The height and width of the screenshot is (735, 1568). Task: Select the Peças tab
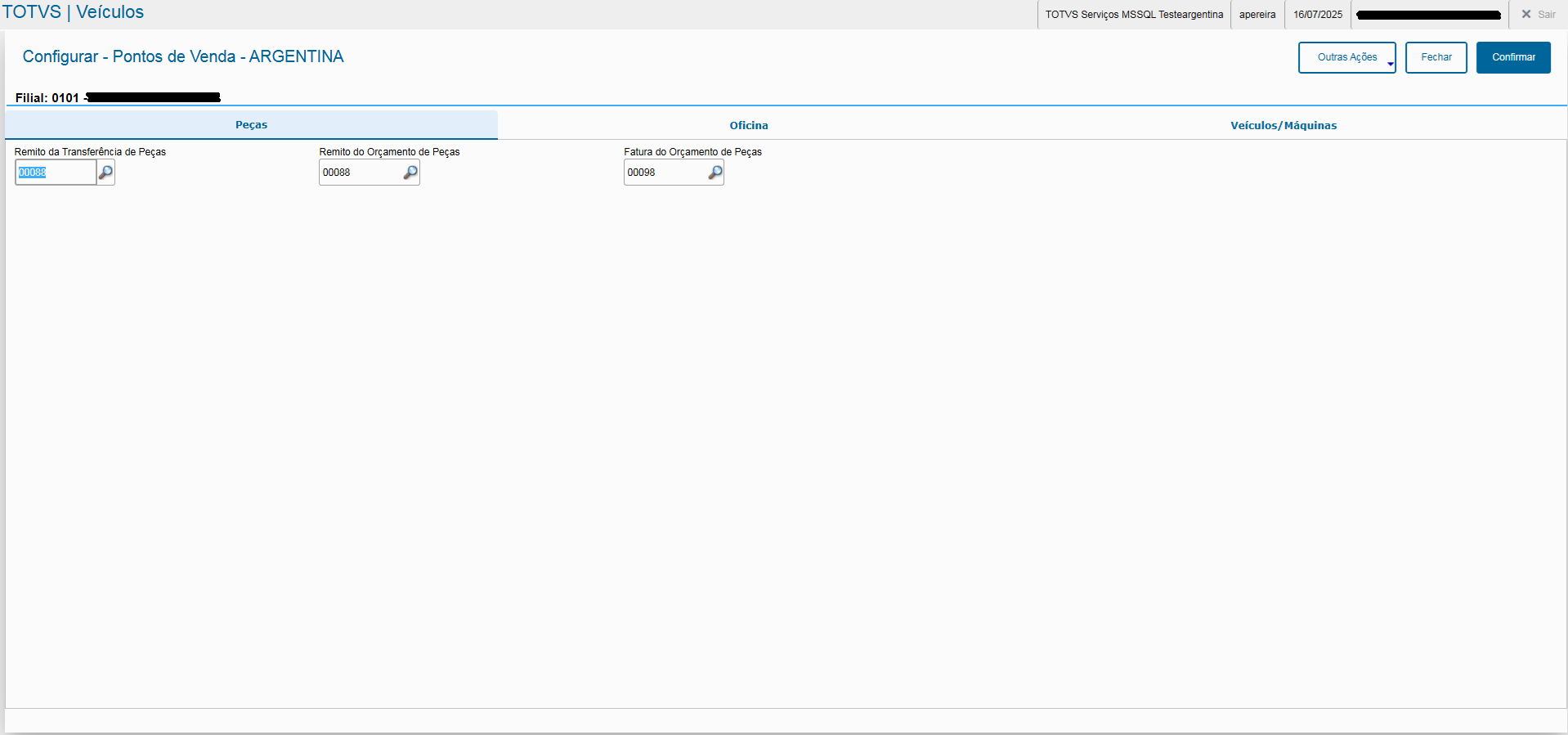tap(252, 125)
